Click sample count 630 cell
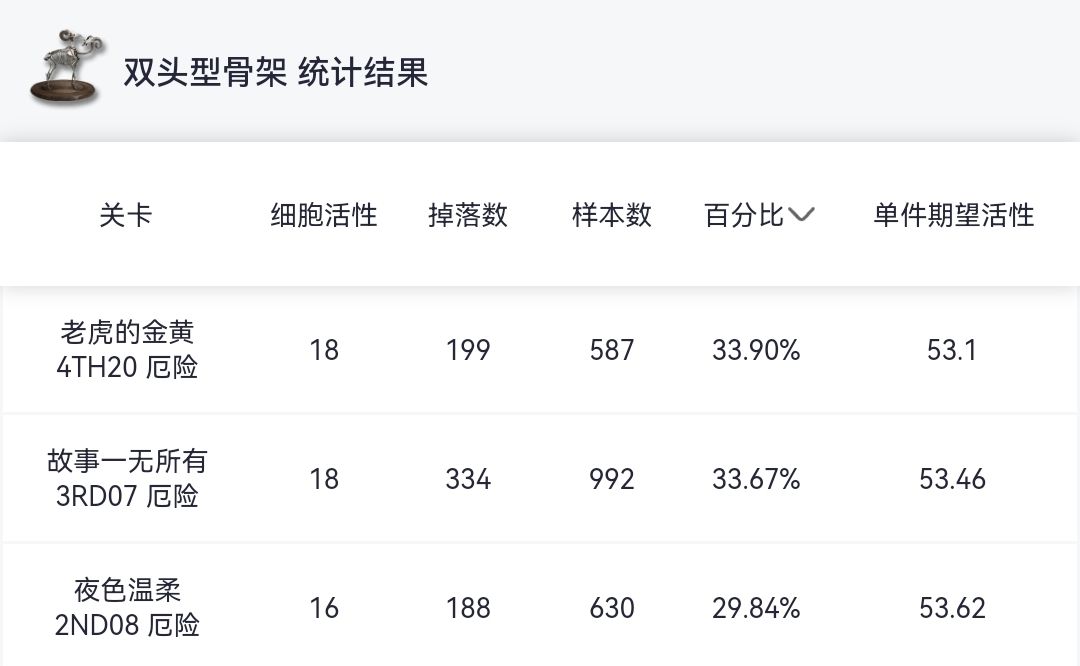The width and height of the screenshot is (1080, 666). [612, 608]
